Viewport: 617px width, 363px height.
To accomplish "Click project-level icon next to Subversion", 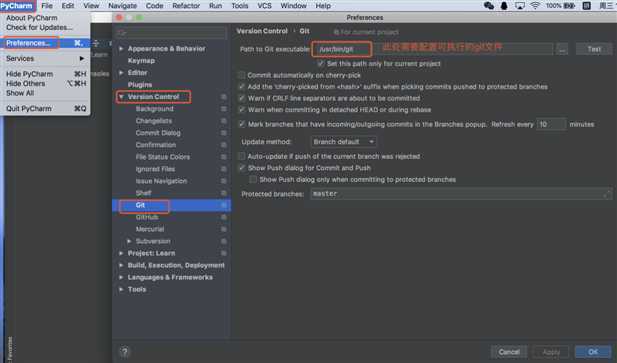I will tap(224, 241).
